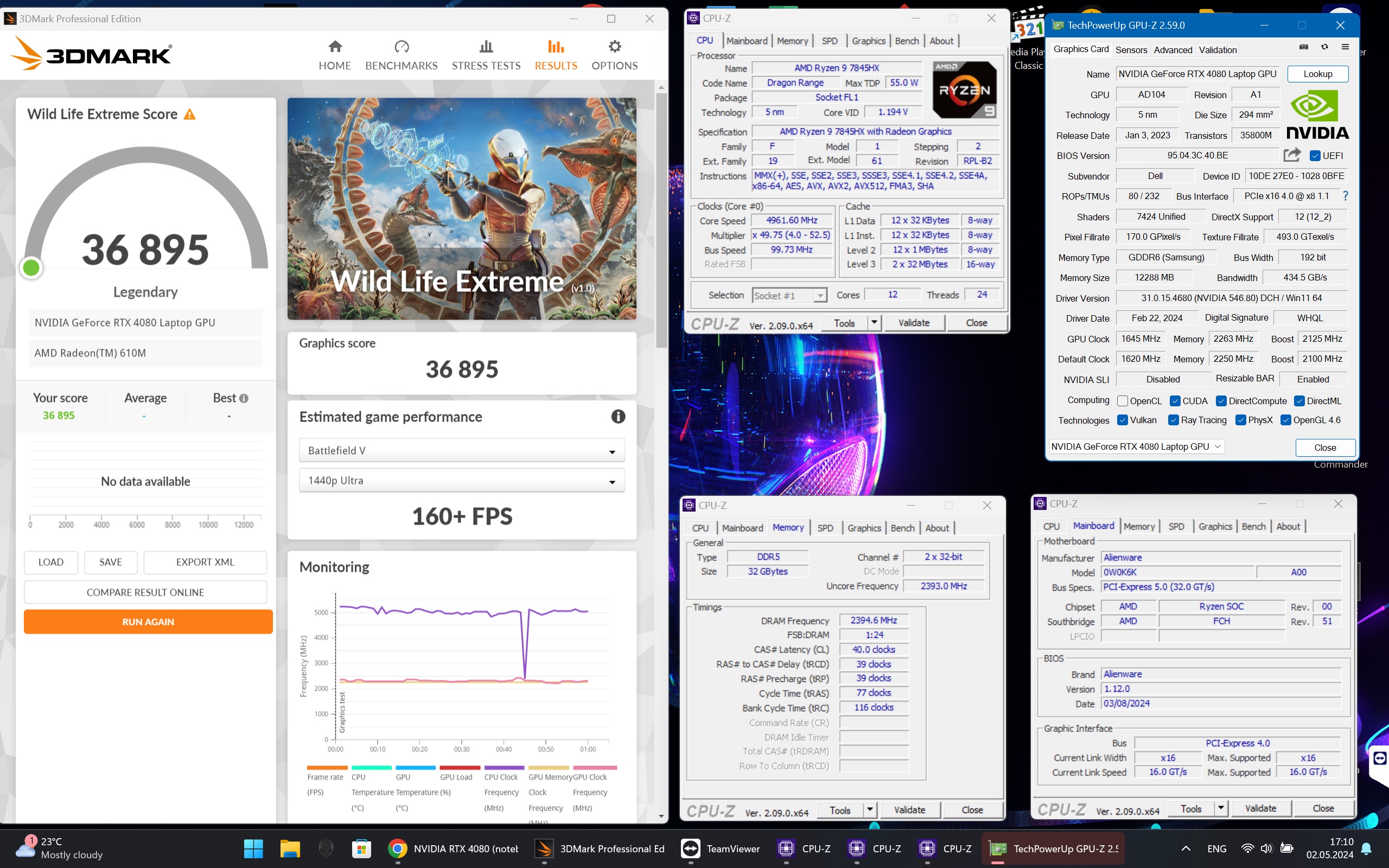The height and width of the screenshot is (868, 1389).
Task: Switch to Chrome NVIDIA RTX 4080 taskbar item
Action: (454, 848)
